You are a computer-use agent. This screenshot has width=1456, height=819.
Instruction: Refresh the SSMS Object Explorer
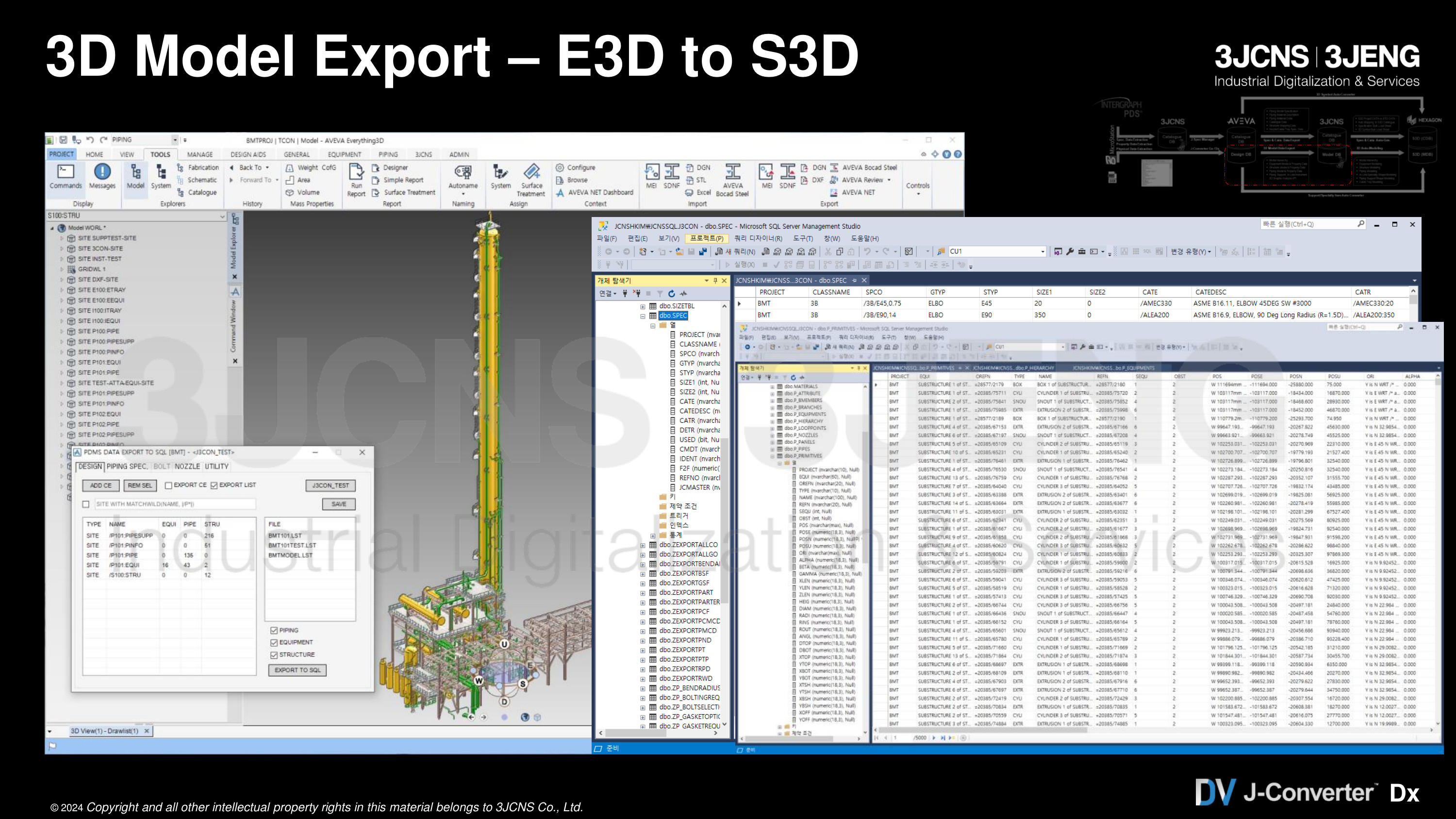(x=672, y=293)
